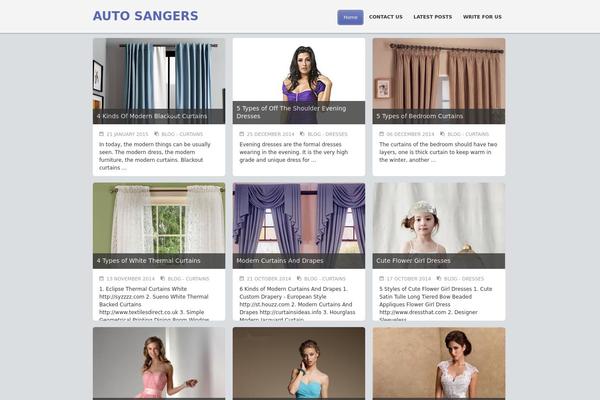Click the '21 October 2014' date text
This screenshot has width=600, height=400.
point(269,279)
